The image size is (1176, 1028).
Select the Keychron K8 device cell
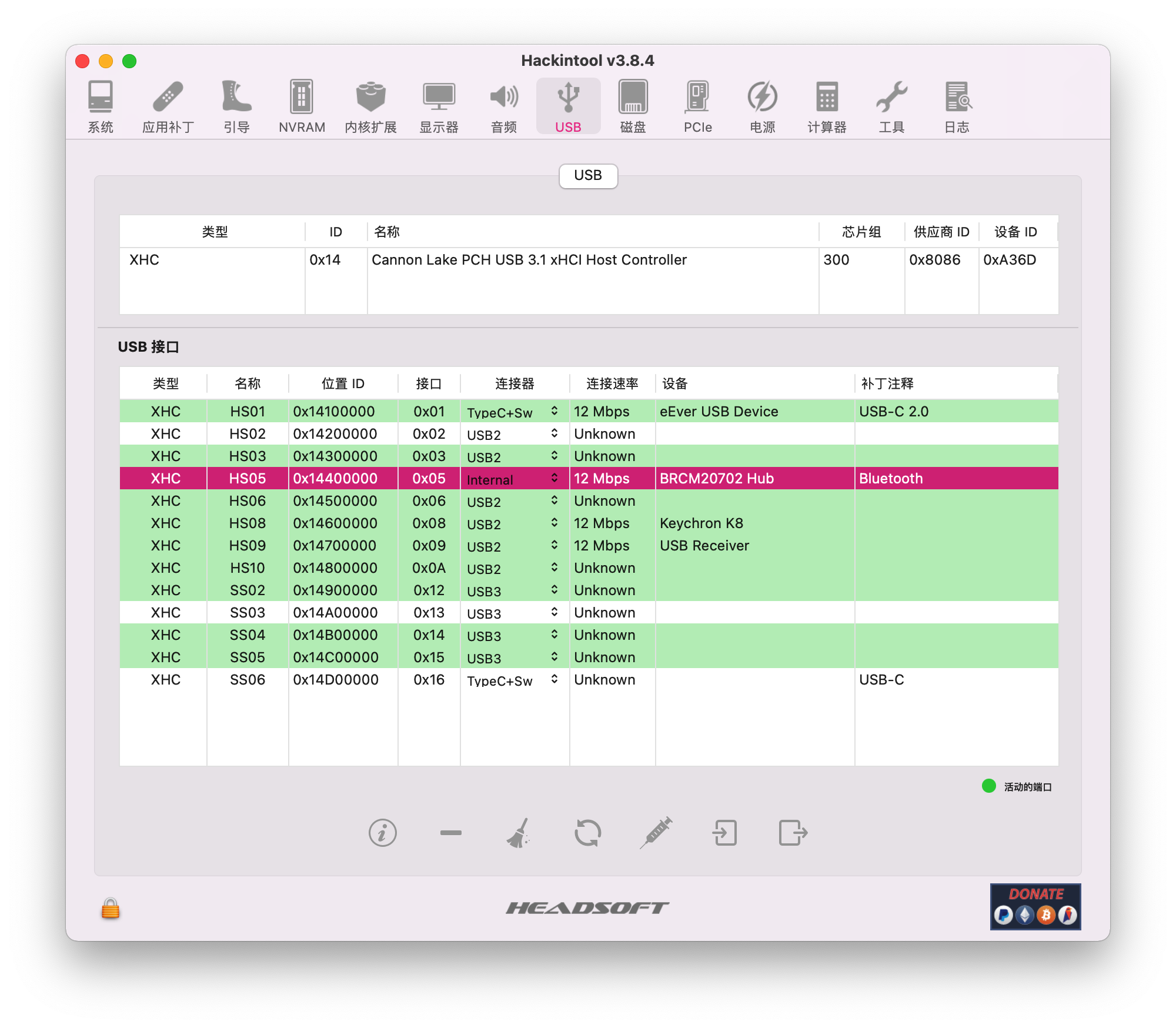click(755, 523)
